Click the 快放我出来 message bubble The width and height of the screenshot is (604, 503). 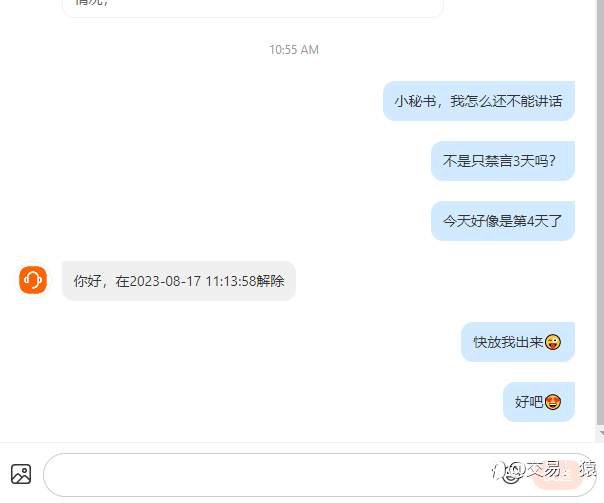point(518,342)
